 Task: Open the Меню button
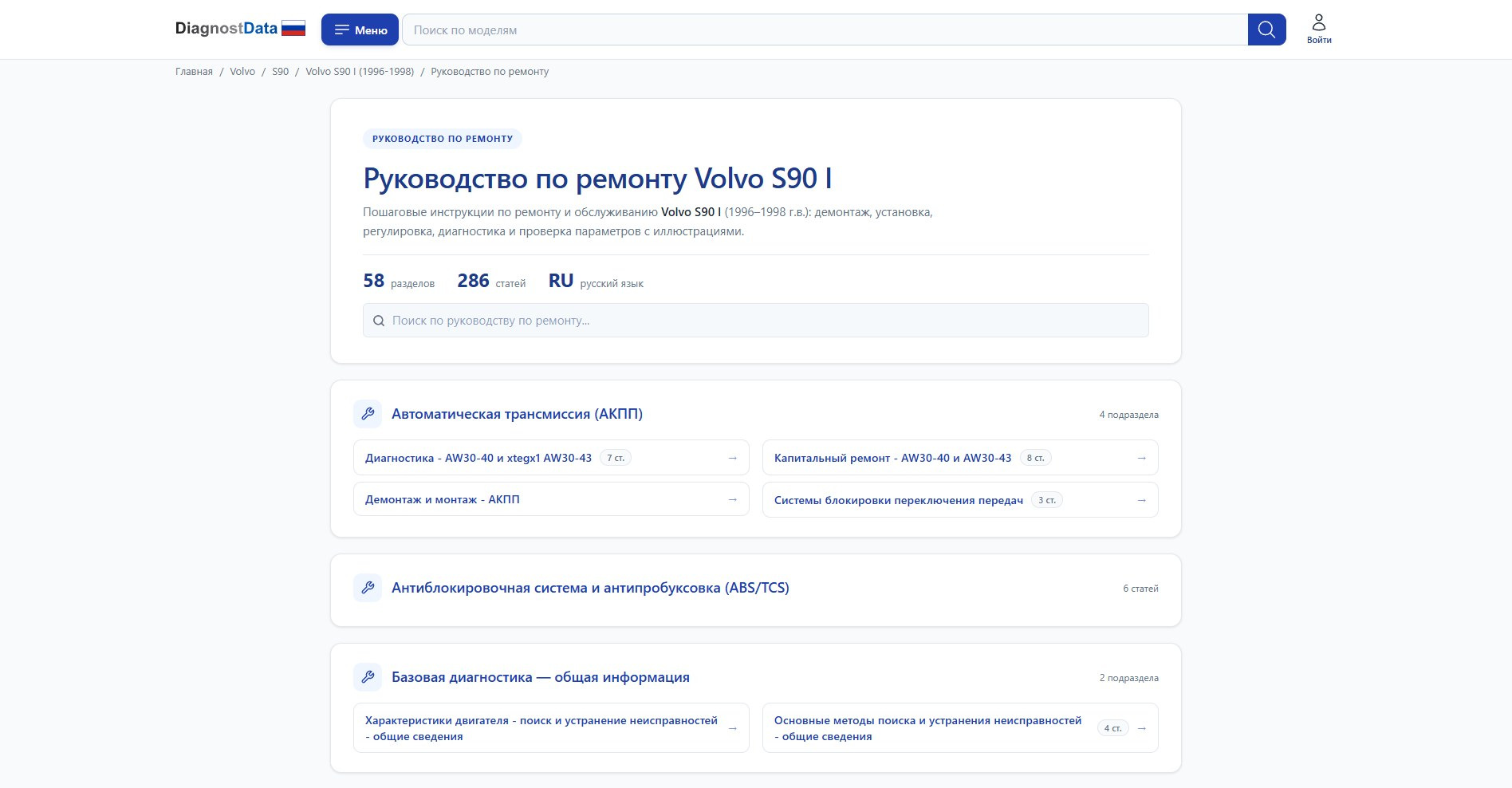click(x=360, y=30)
